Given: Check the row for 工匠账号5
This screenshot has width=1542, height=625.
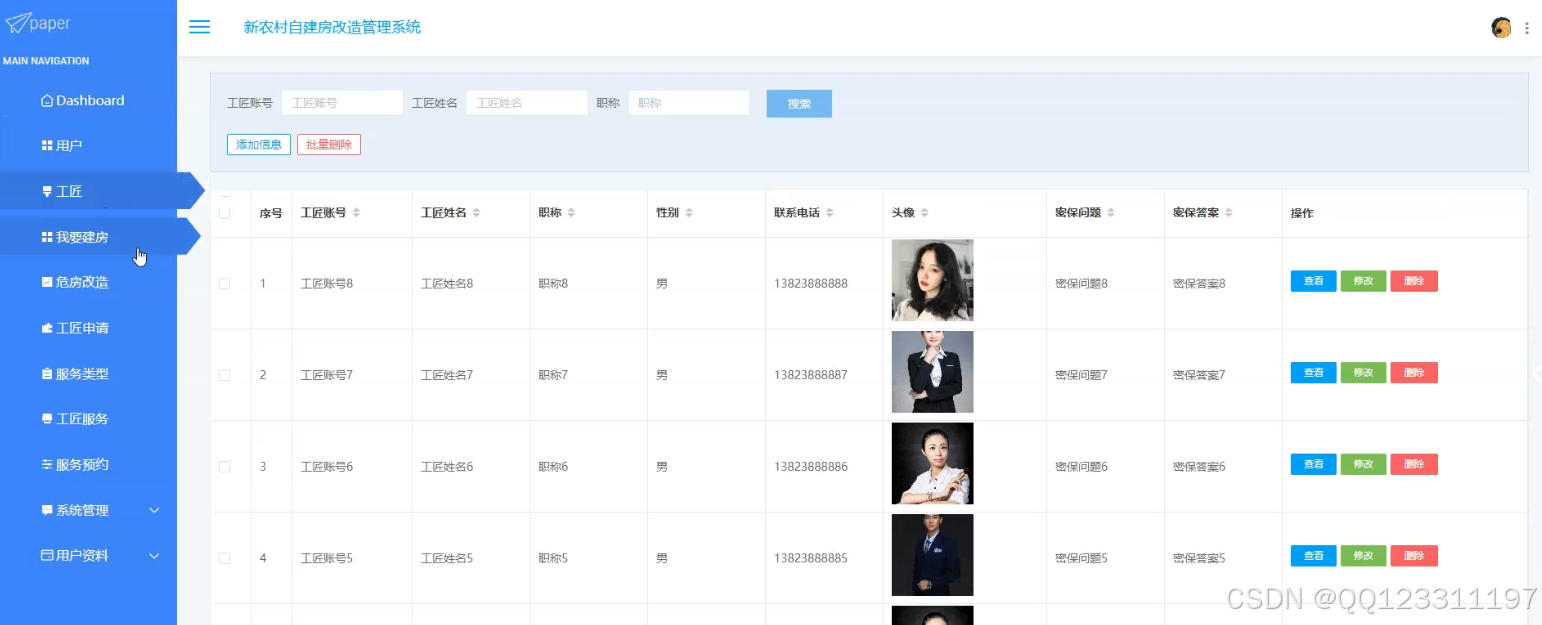Looking at the screenshot, I should (x=225, y=558).
